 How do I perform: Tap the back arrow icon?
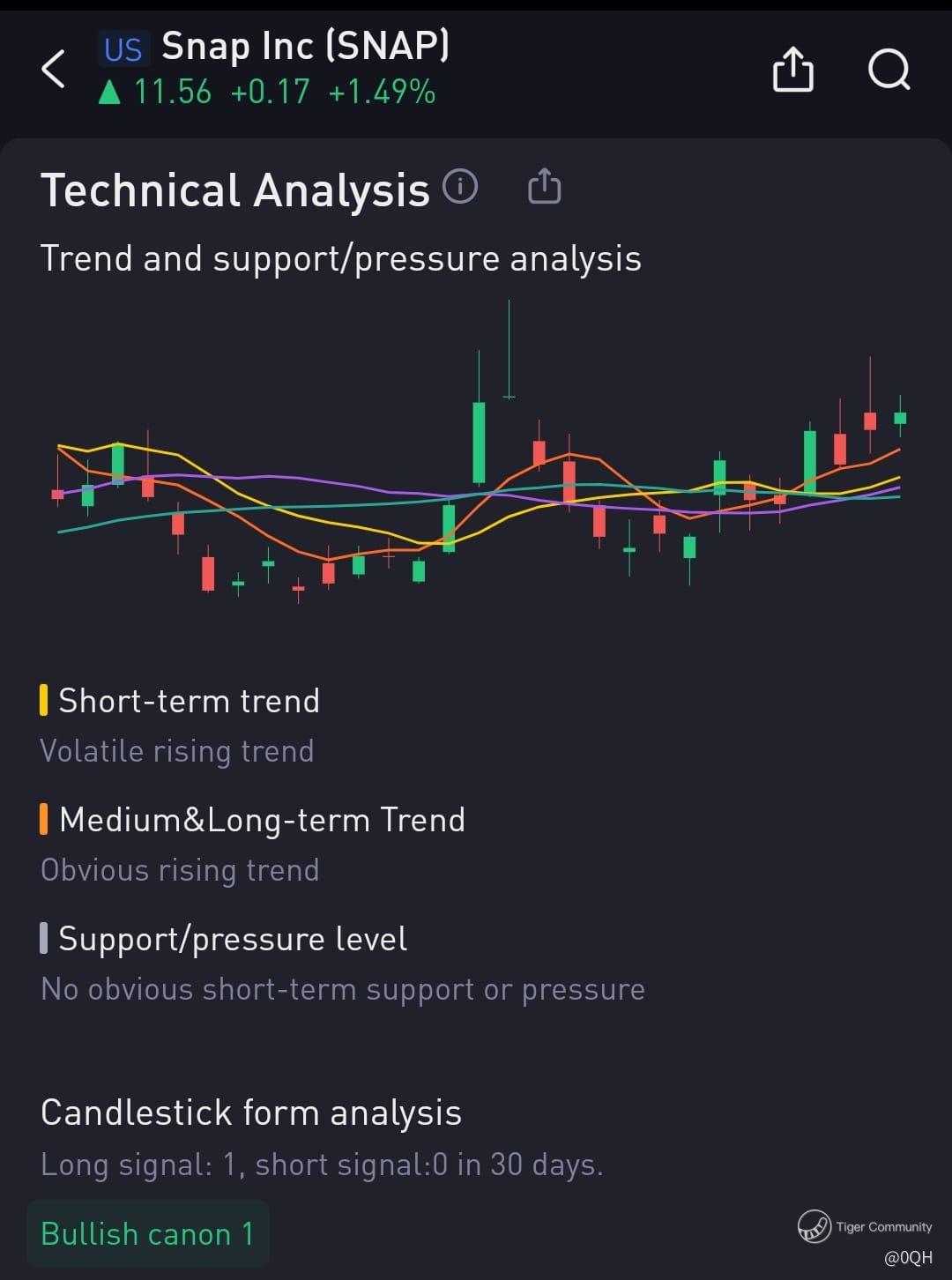[53, 69]
